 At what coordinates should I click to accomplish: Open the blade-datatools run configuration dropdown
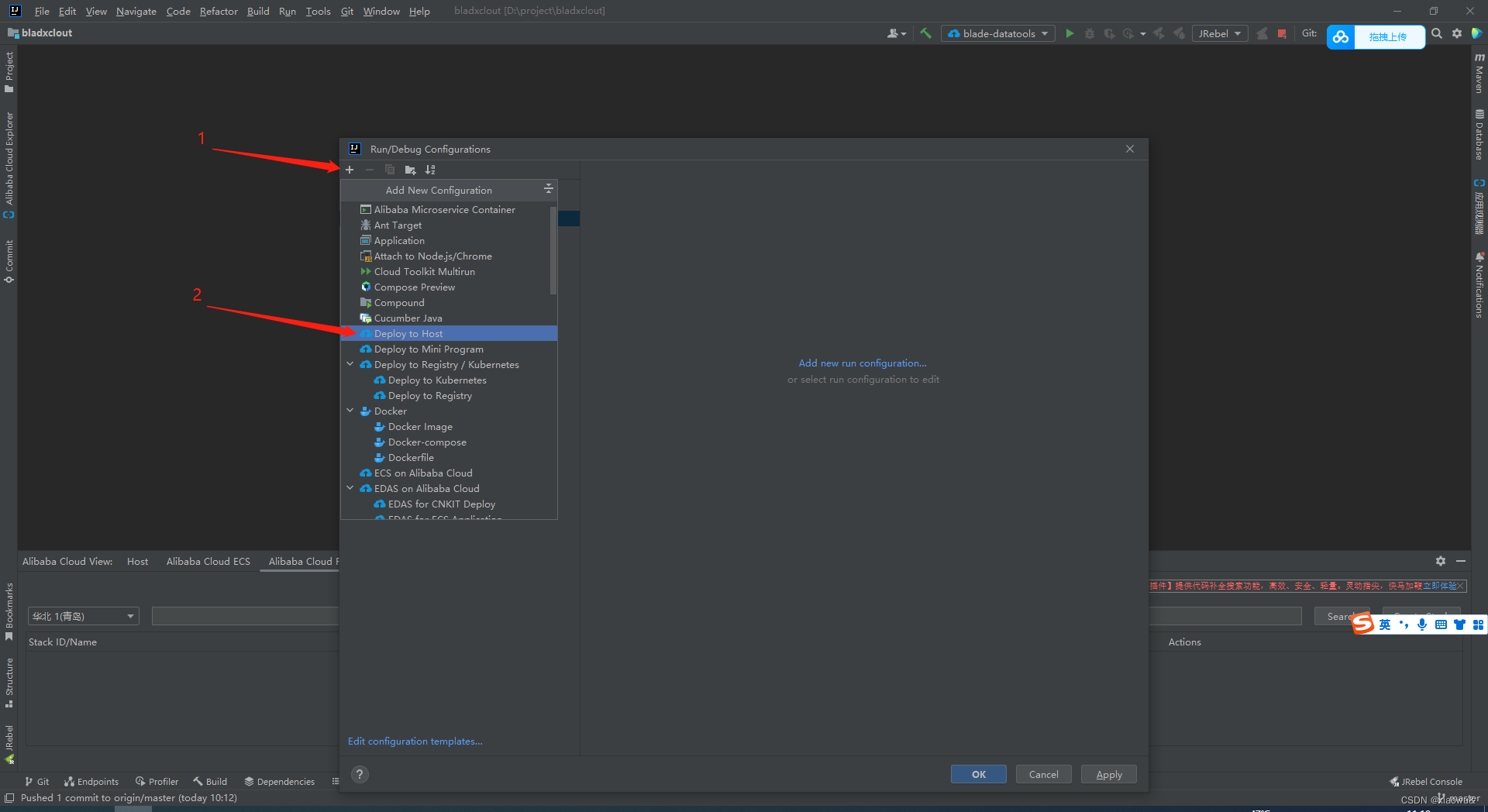[998, 33]
